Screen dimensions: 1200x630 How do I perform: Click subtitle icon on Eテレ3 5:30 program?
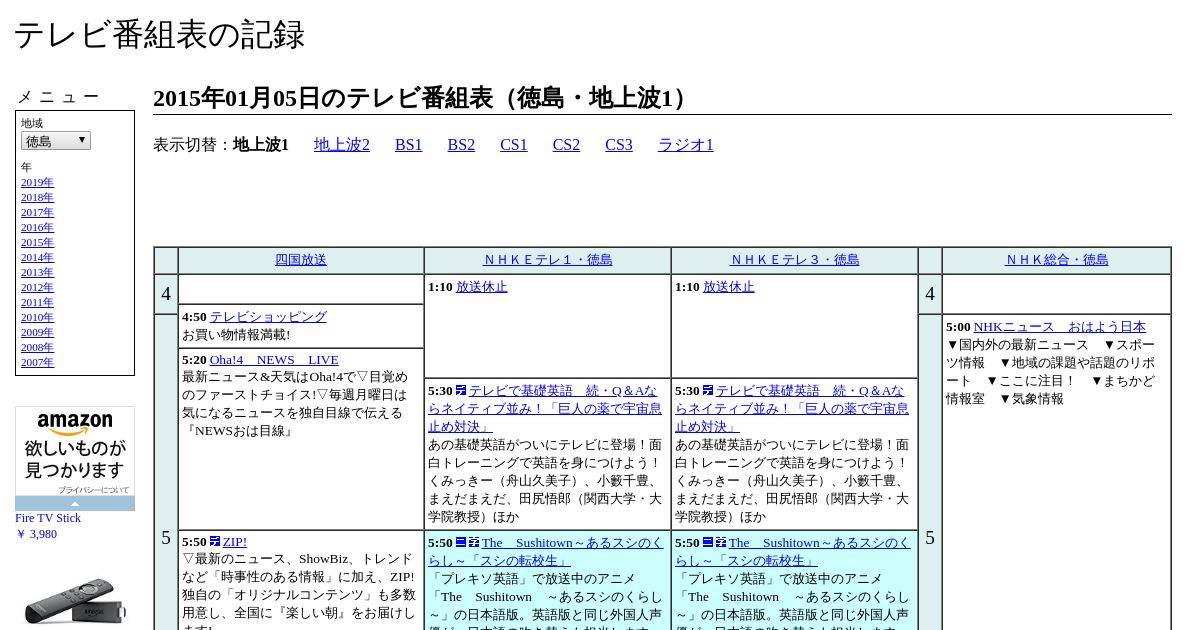coord(708,391)
